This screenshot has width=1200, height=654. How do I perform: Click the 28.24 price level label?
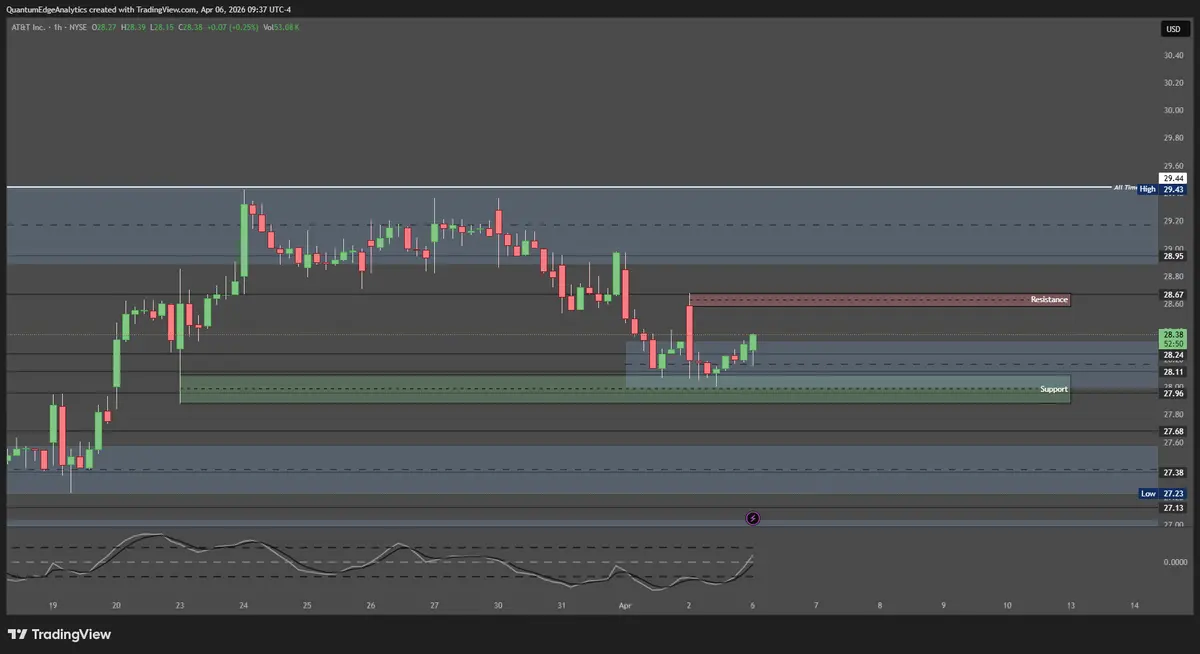1173,355
